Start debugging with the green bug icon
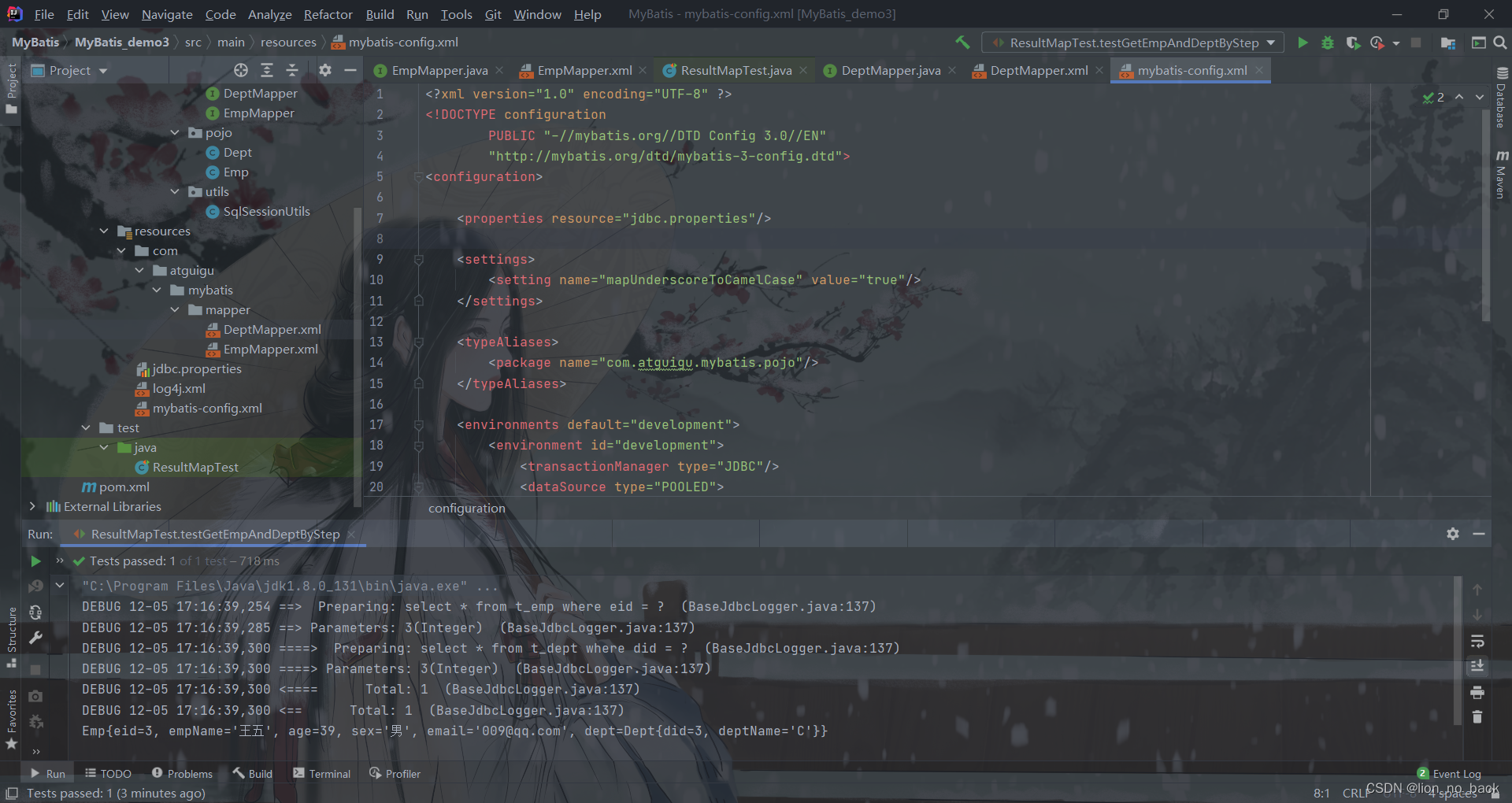 point(1328,43)
